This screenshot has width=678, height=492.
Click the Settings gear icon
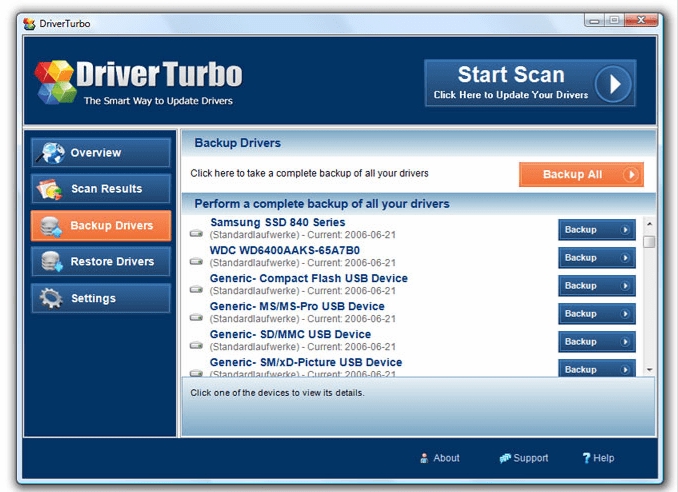(51, 298)
